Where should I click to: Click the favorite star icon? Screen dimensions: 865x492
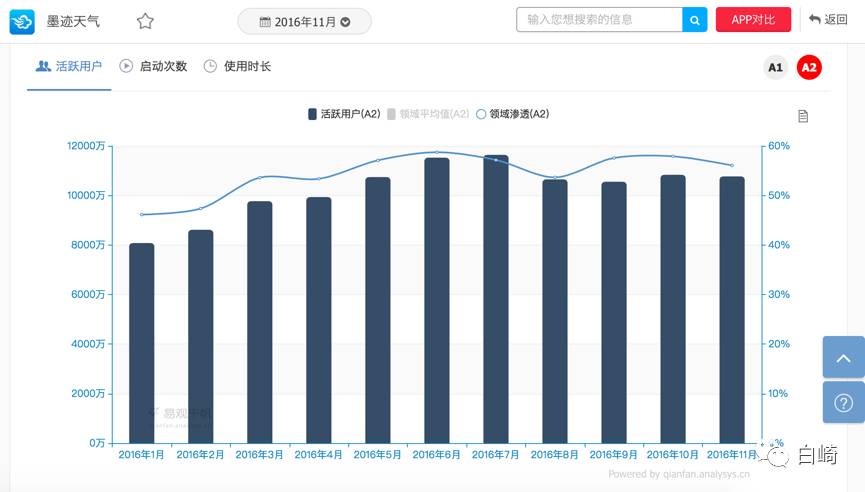point(145,21)
